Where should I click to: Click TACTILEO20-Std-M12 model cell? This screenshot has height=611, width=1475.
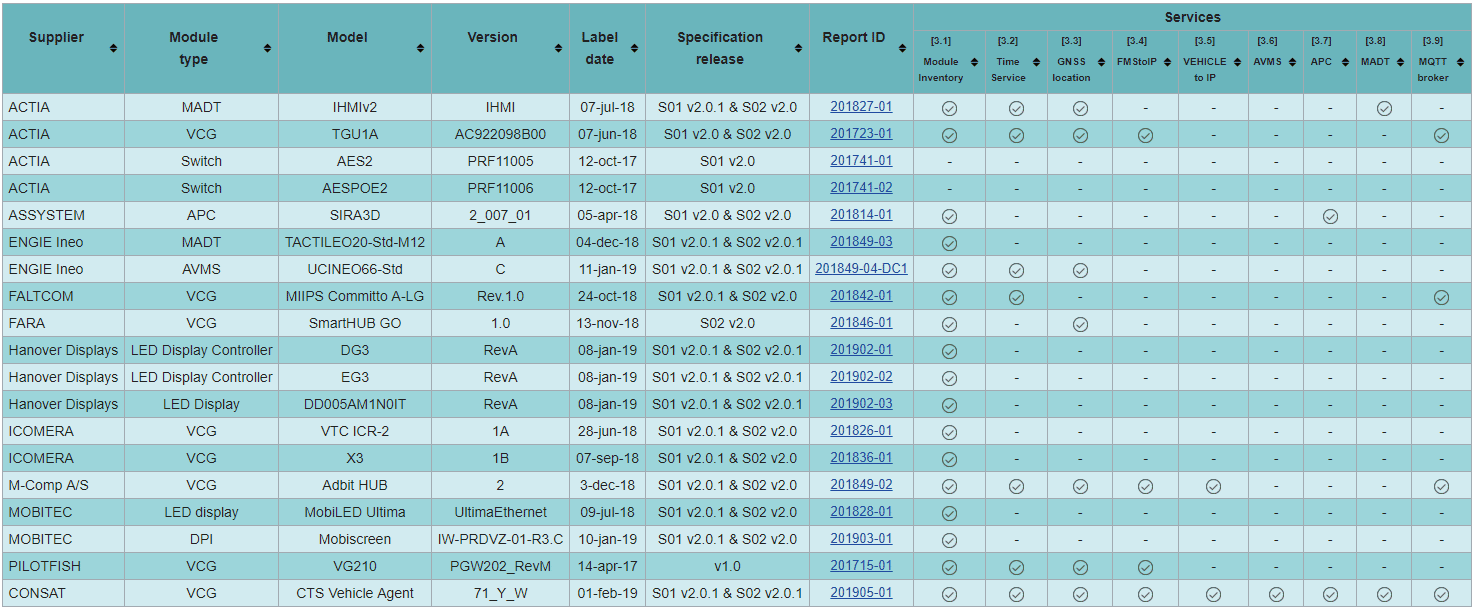[x=355, y=242]
